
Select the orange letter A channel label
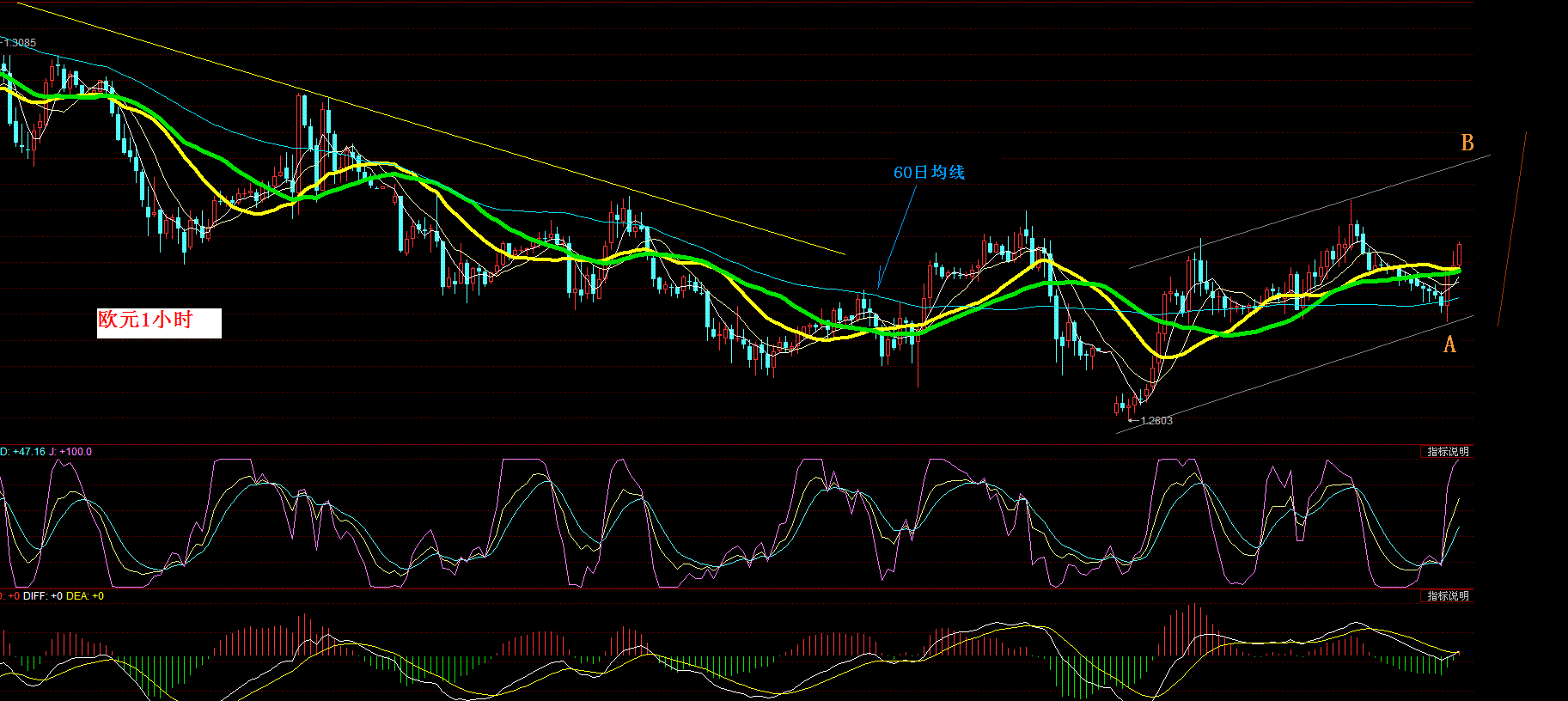tap(1449, 344)
